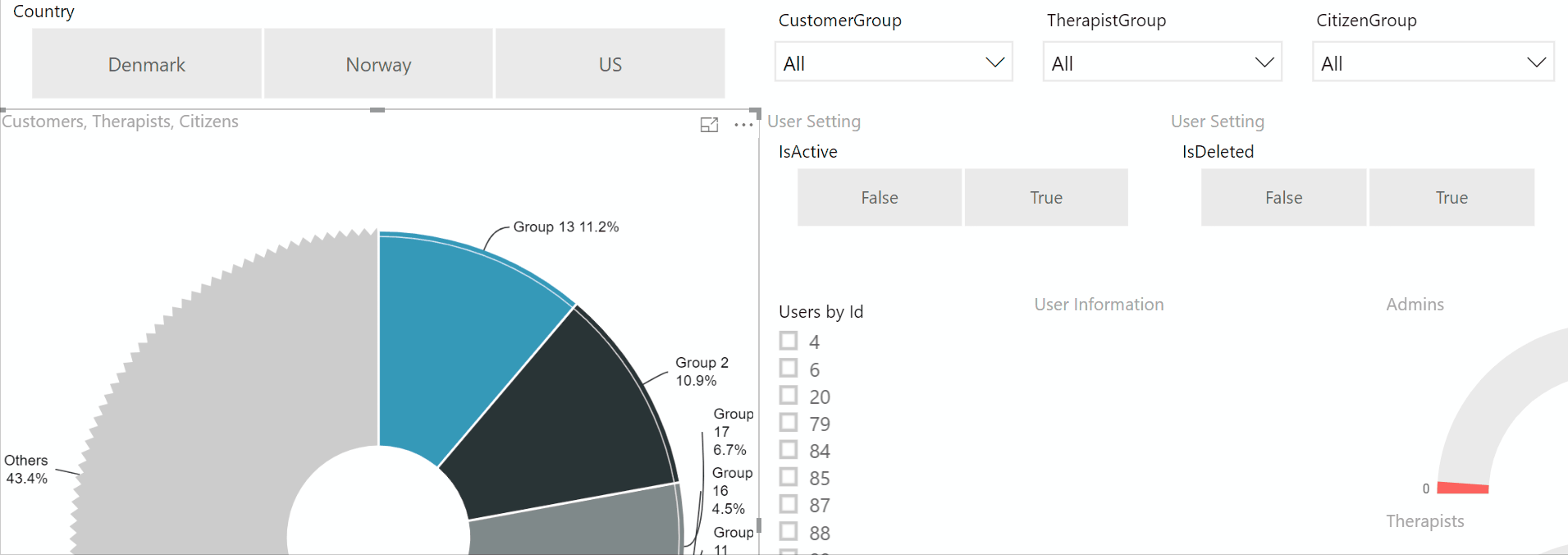Viewport: 1568px width, 555px height.
Task: Click the Others 43.4% label
Action: point(26,470)
